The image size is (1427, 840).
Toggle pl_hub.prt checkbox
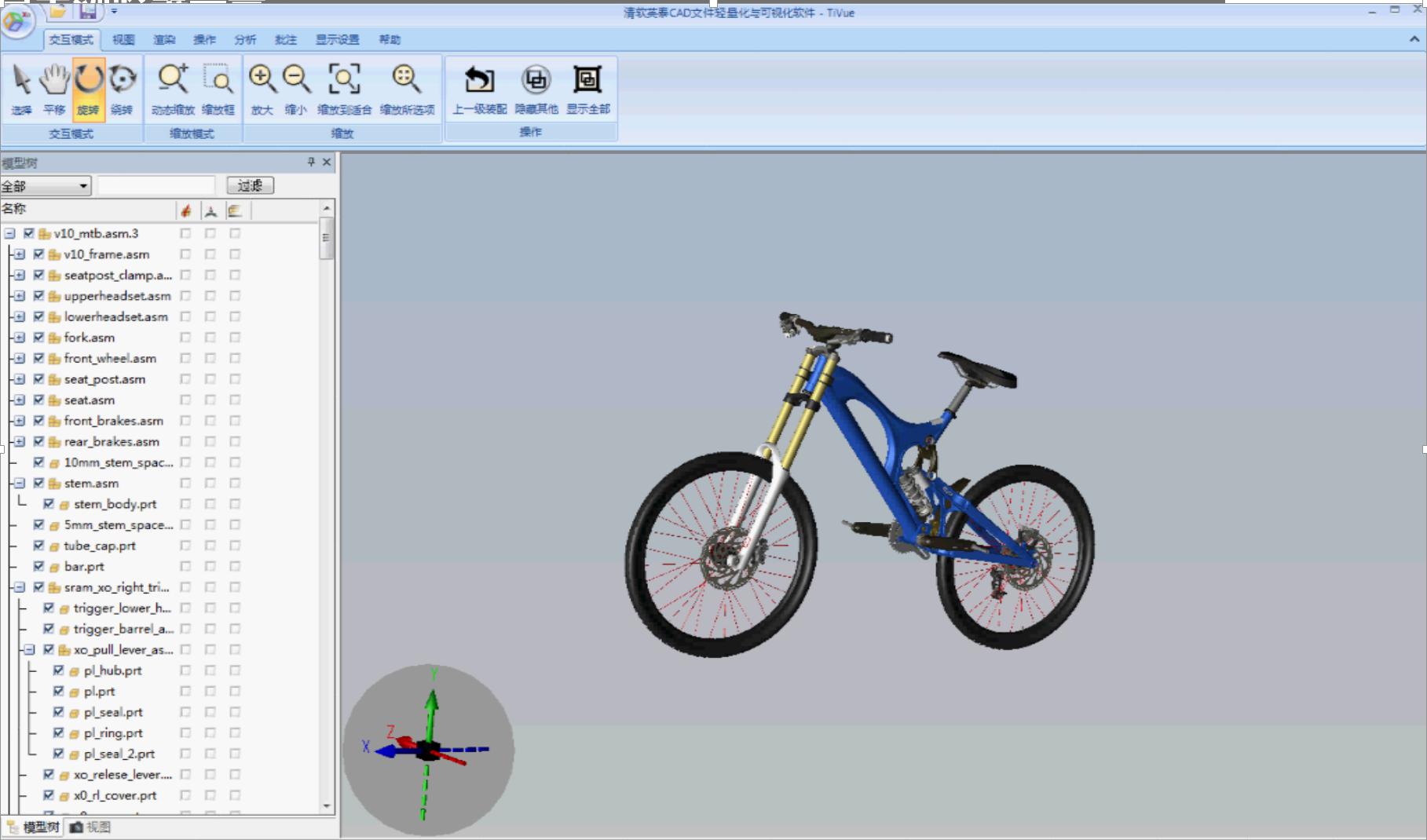pos(58,670)
